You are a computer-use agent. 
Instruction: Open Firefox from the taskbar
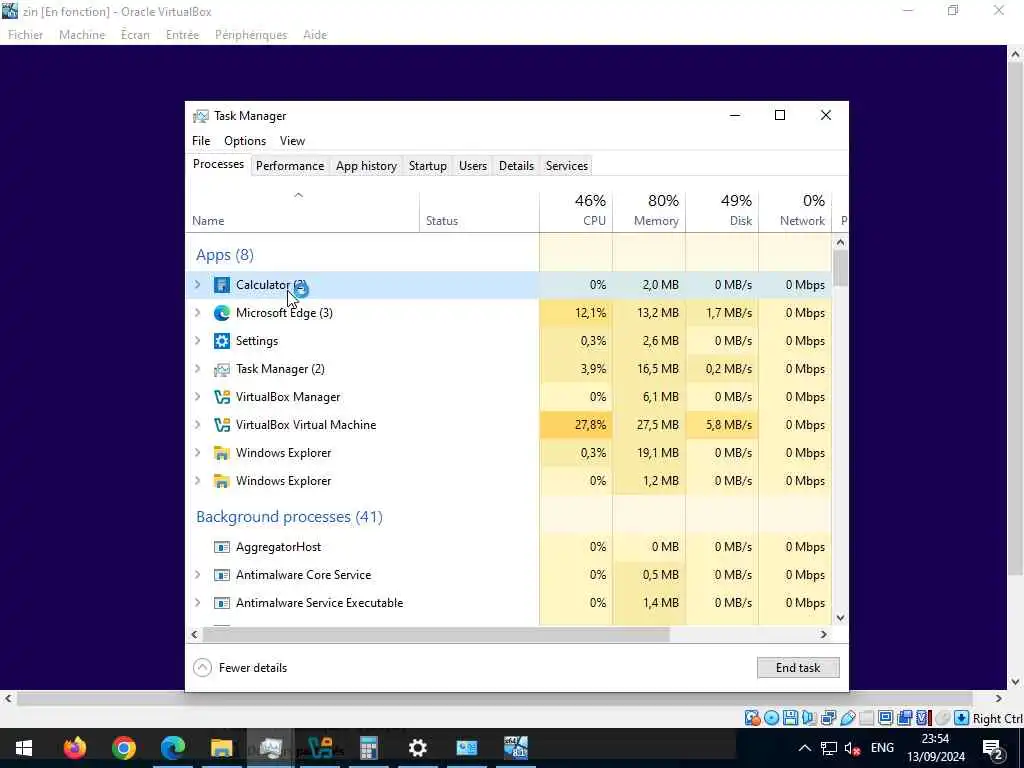(x=74, y=748)
